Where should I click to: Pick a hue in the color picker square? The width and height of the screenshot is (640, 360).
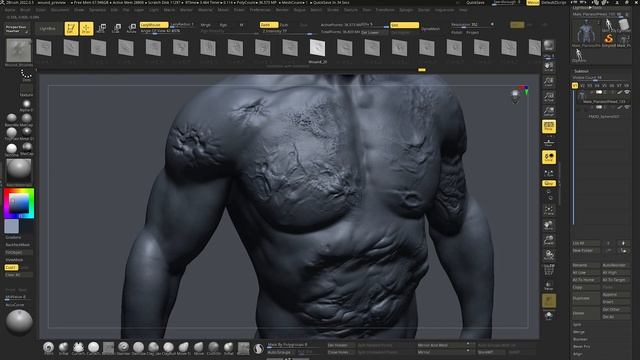click(19, 203)
